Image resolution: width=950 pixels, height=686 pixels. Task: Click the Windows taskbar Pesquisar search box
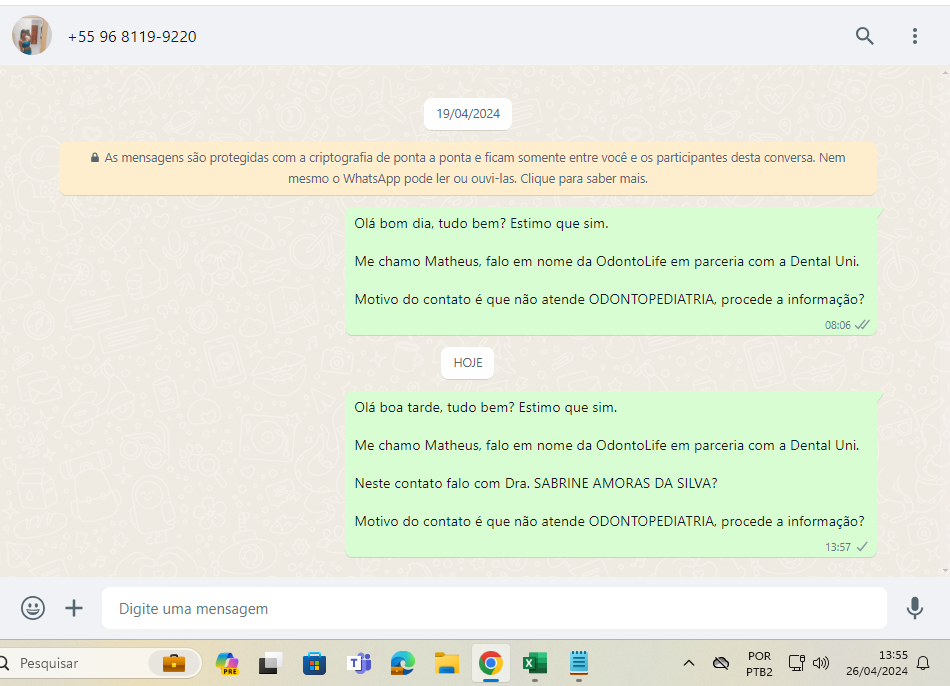click(x=100, y=664)
